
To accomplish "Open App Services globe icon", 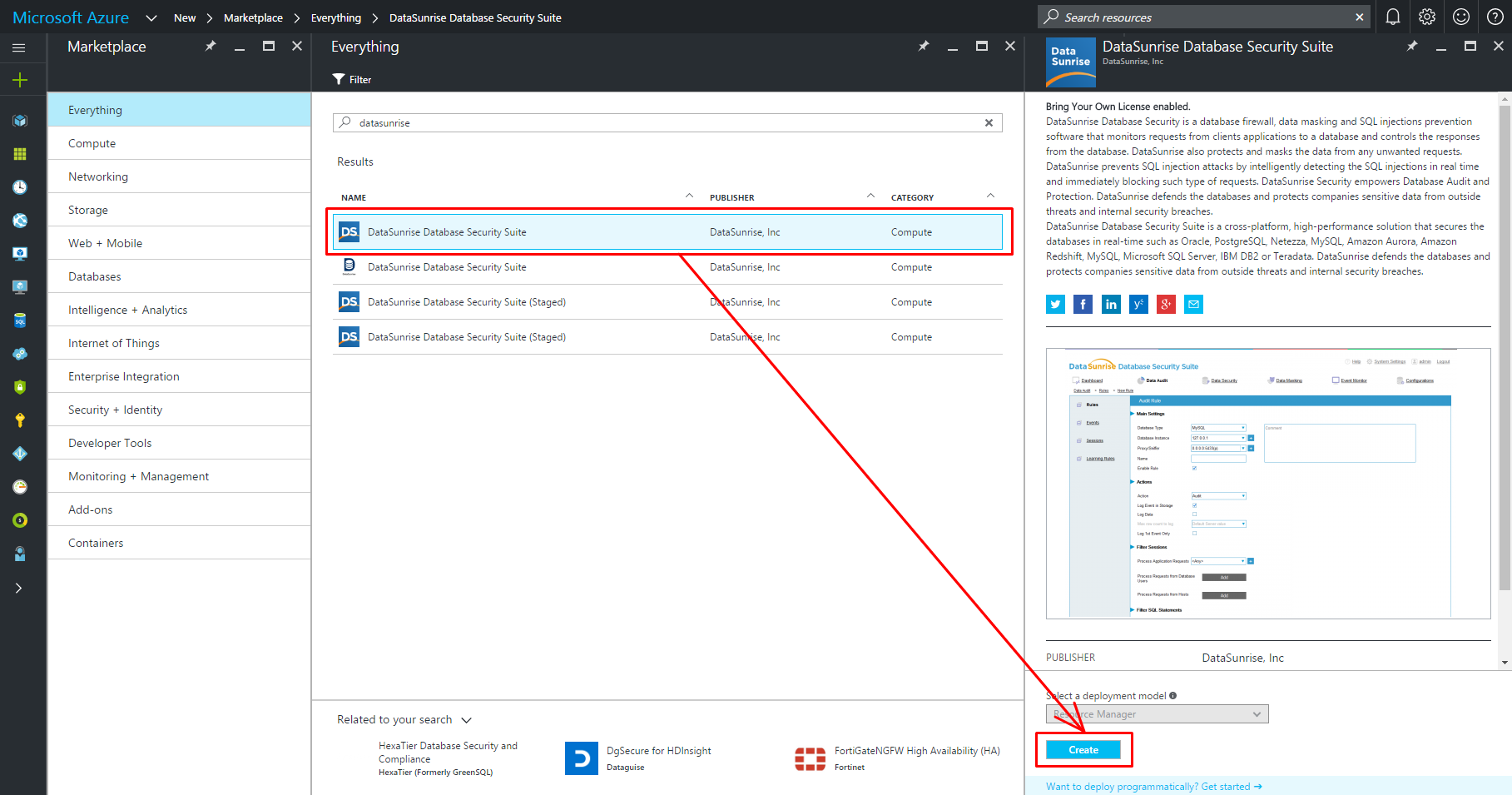I will (x=20, y=221).
